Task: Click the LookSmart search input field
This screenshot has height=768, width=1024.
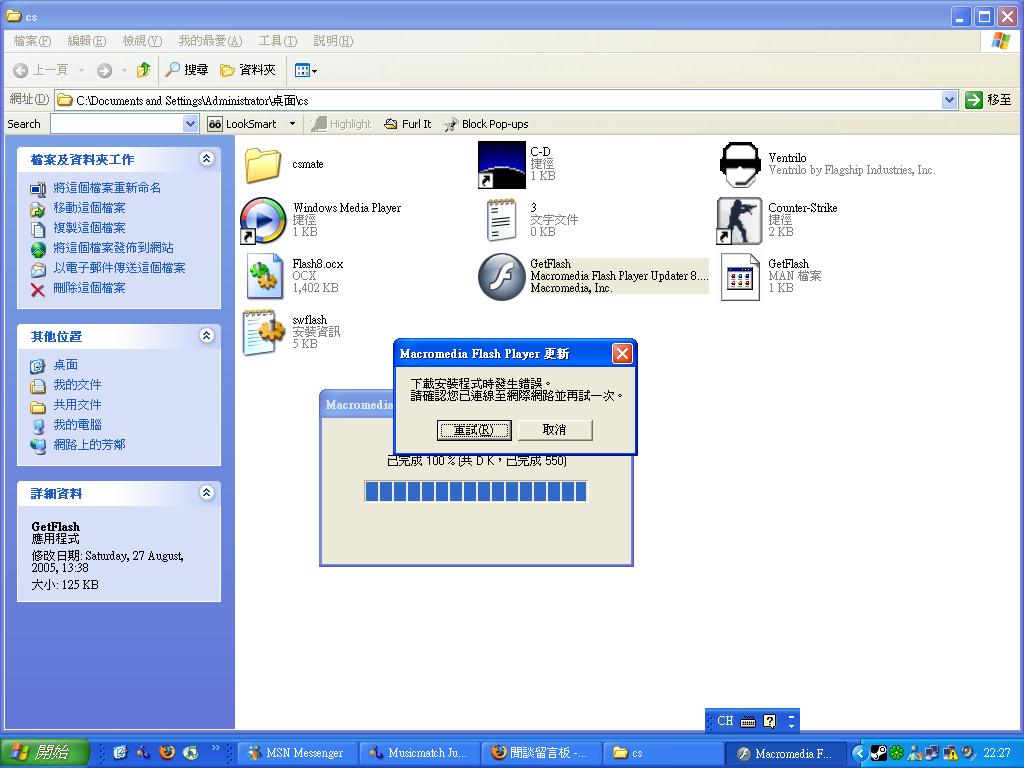Action: click(116, 124)
